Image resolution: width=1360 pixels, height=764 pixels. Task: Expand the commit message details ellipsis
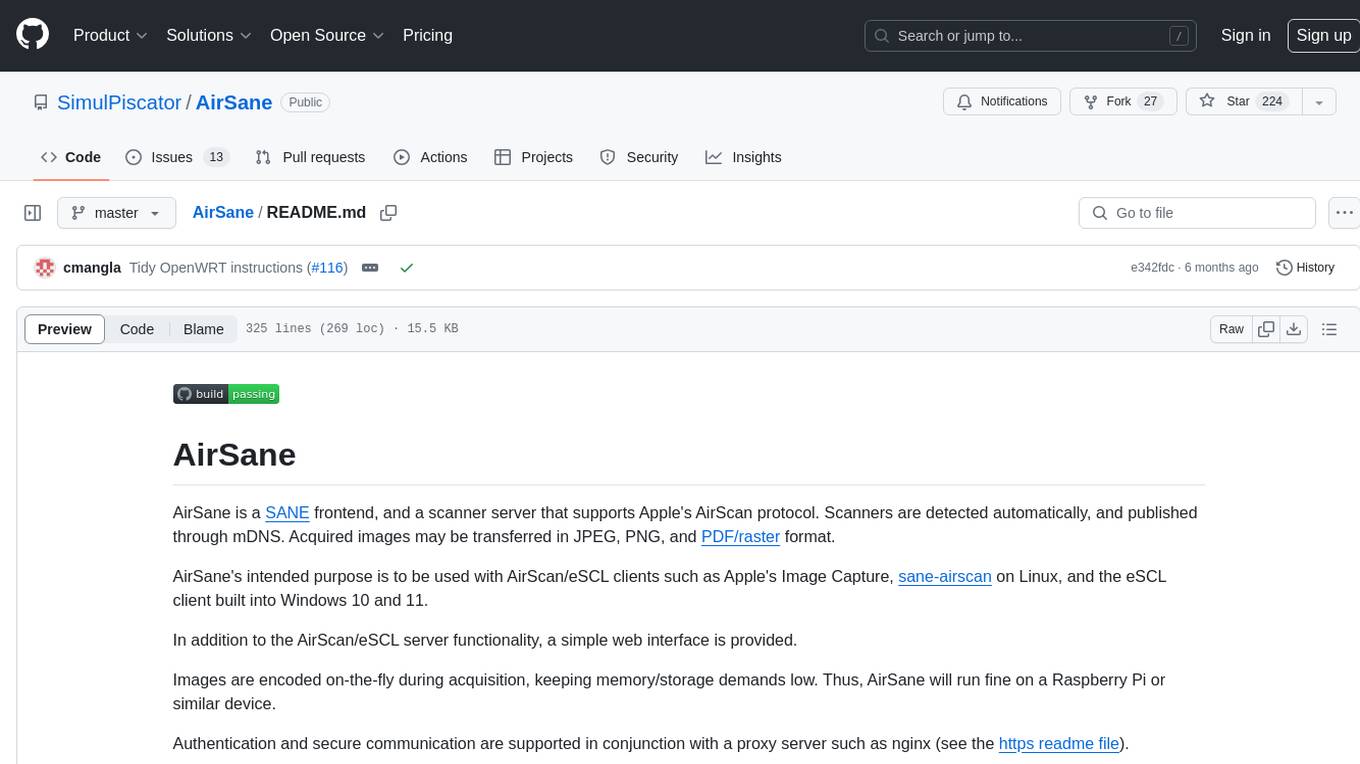point(370,268)
